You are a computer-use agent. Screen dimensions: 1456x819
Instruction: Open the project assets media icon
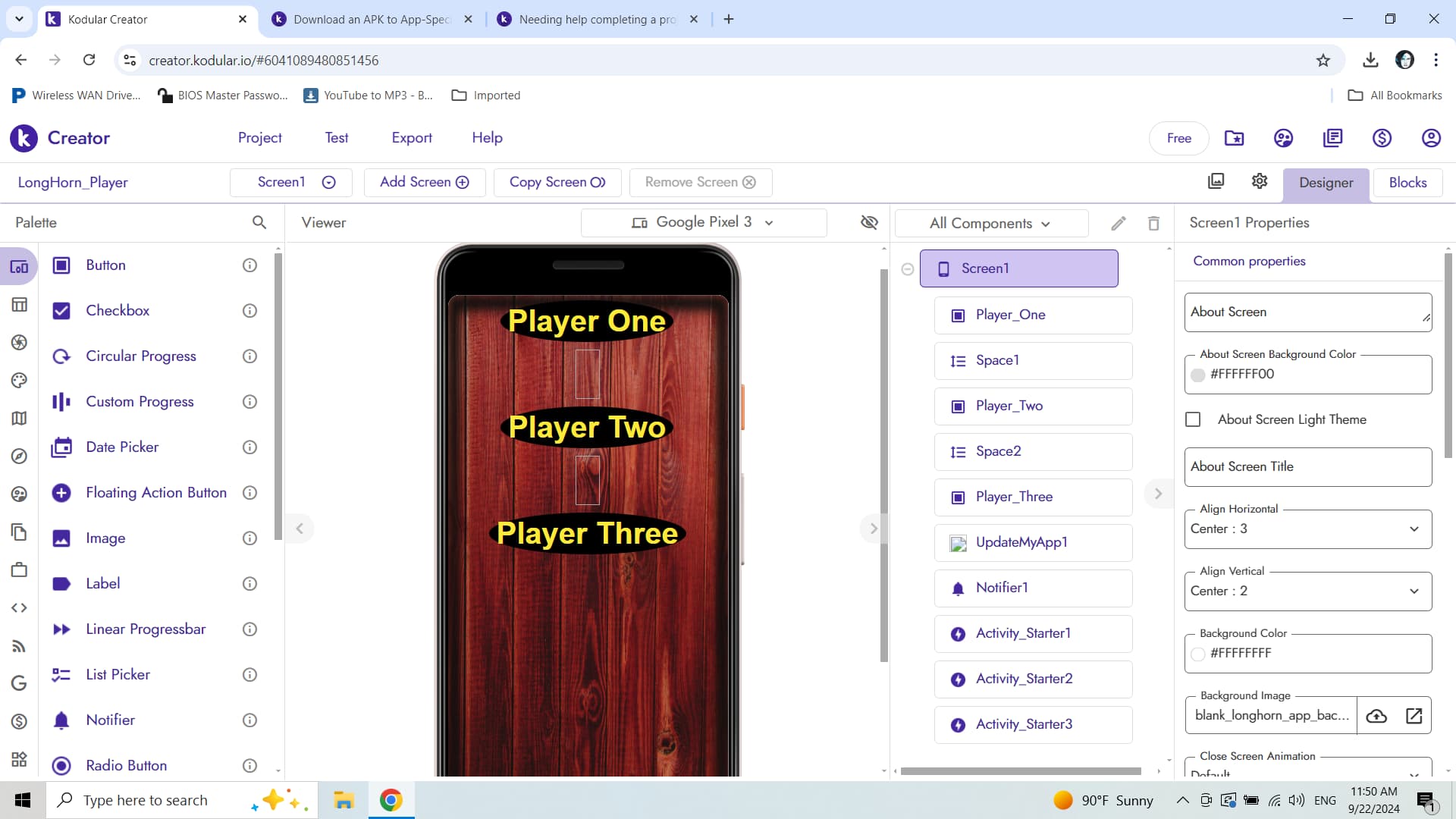(1216, 180)
